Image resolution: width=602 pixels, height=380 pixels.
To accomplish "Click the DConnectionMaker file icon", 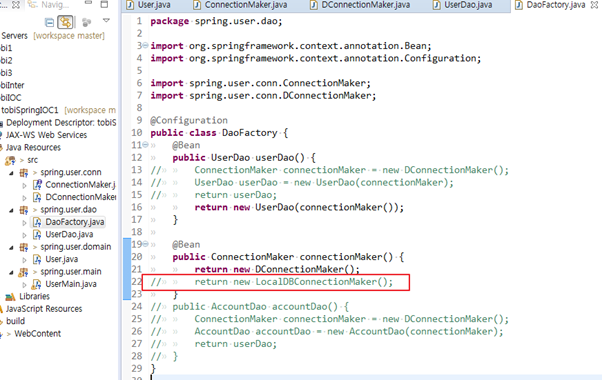I will [x=37, y=197].
